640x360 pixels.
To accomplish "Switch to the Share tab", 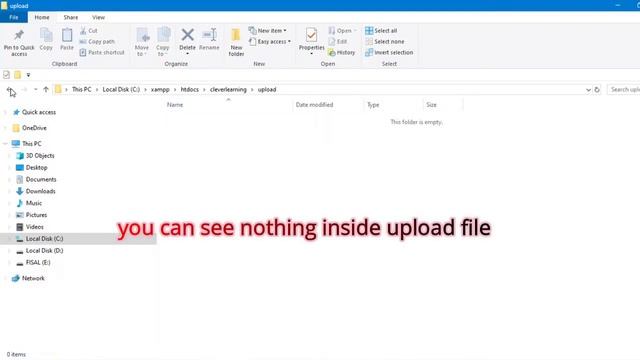I will point(71,17).
